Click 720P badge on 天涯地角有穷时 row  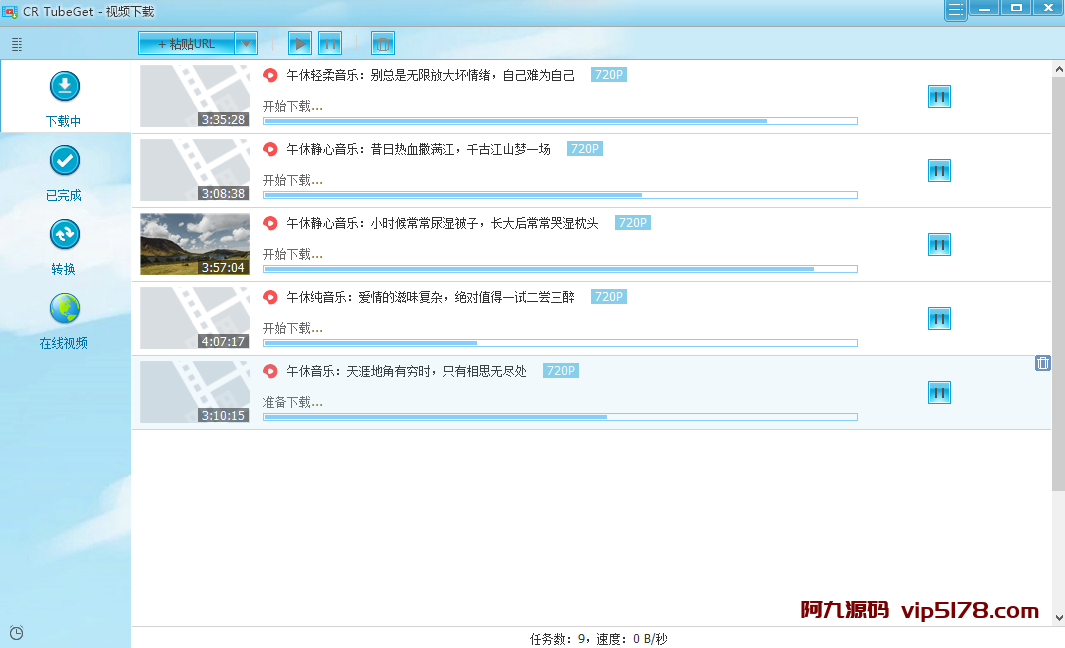[561, 371]
